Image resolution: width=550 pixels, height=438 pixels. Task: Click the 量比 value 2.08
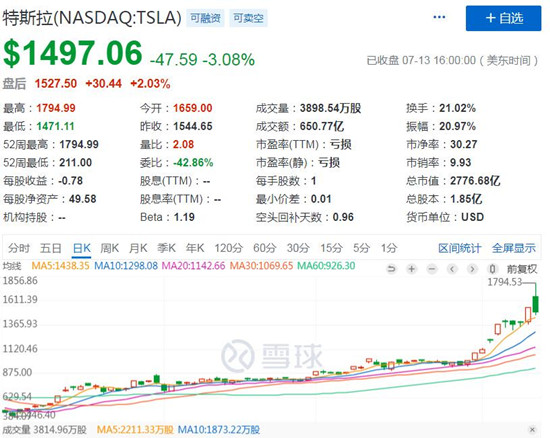point(183,144)
